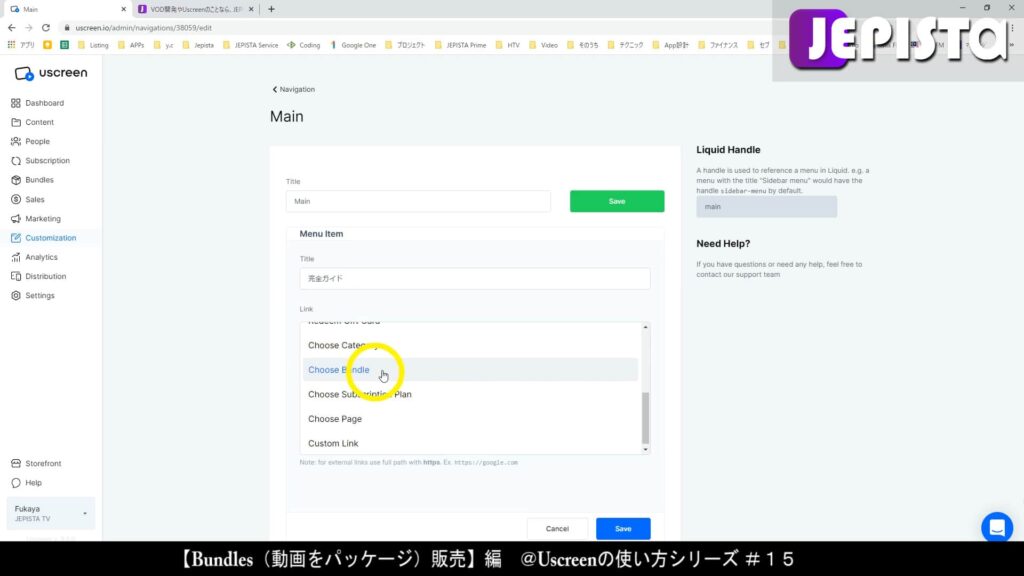This screenshot has height=576, width=1024.
Task: Select the Choose Bundle option
Action: click(x=469, y=370)
